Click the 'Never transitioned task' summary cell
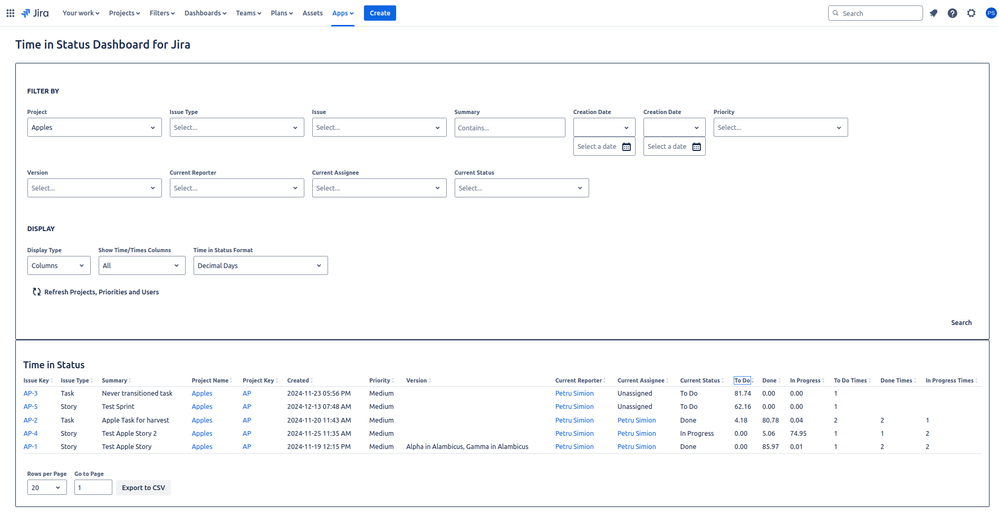The height and width of the screenshot is (515, 999). (137, 393)
